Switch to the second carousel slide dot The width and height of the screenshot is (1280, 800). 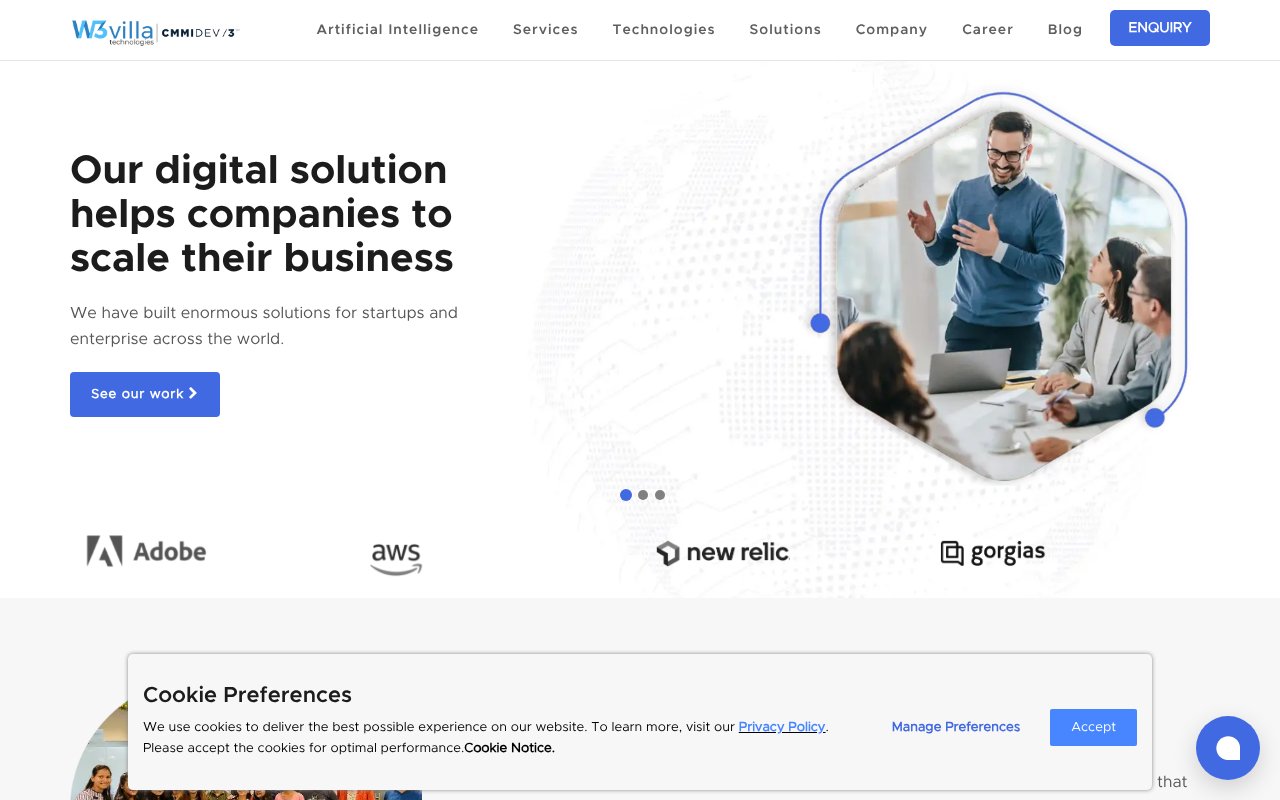[x=643, y=495]
